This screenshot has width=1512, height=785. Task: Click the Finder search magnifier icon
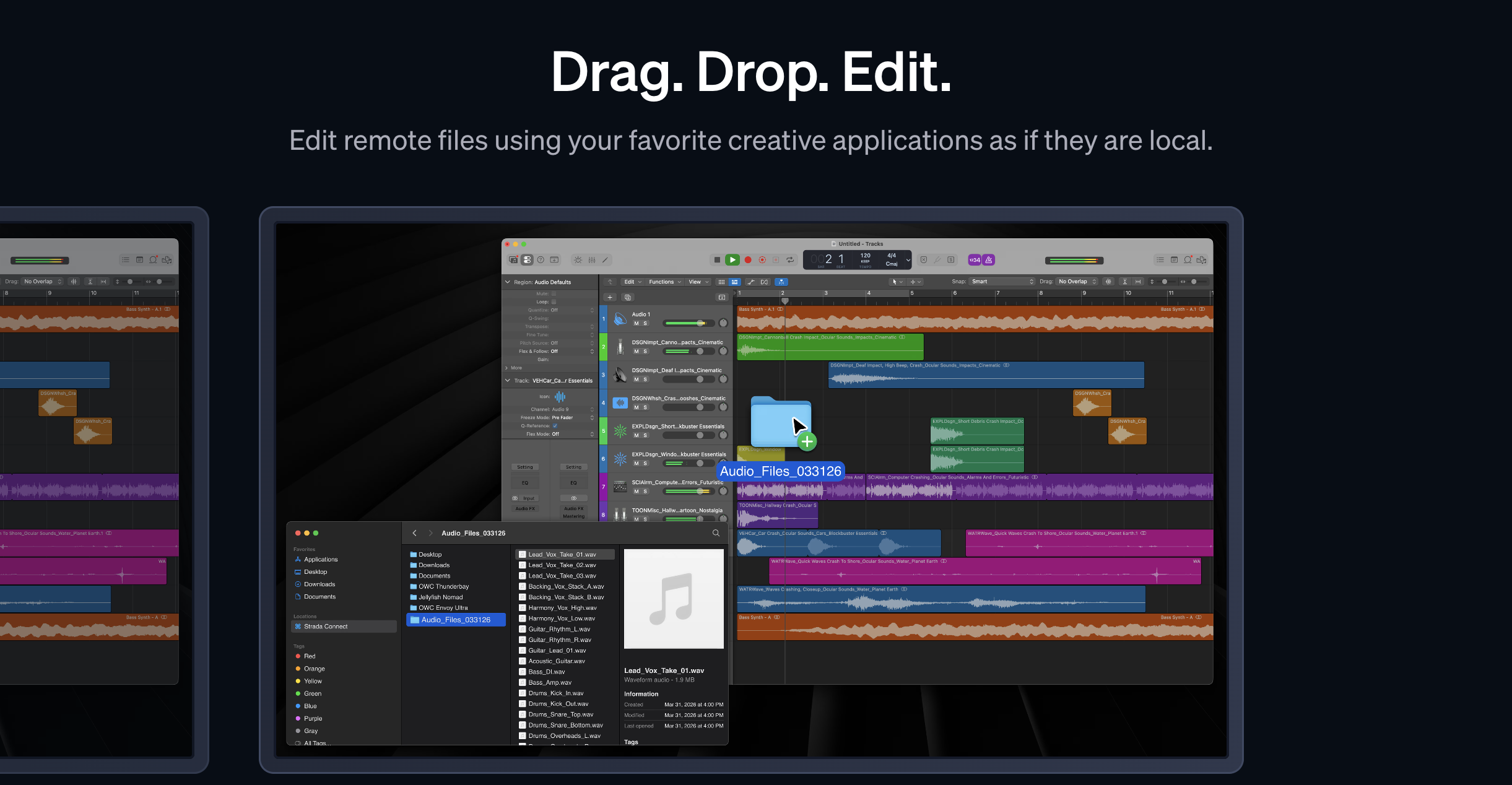click(716, 533)
